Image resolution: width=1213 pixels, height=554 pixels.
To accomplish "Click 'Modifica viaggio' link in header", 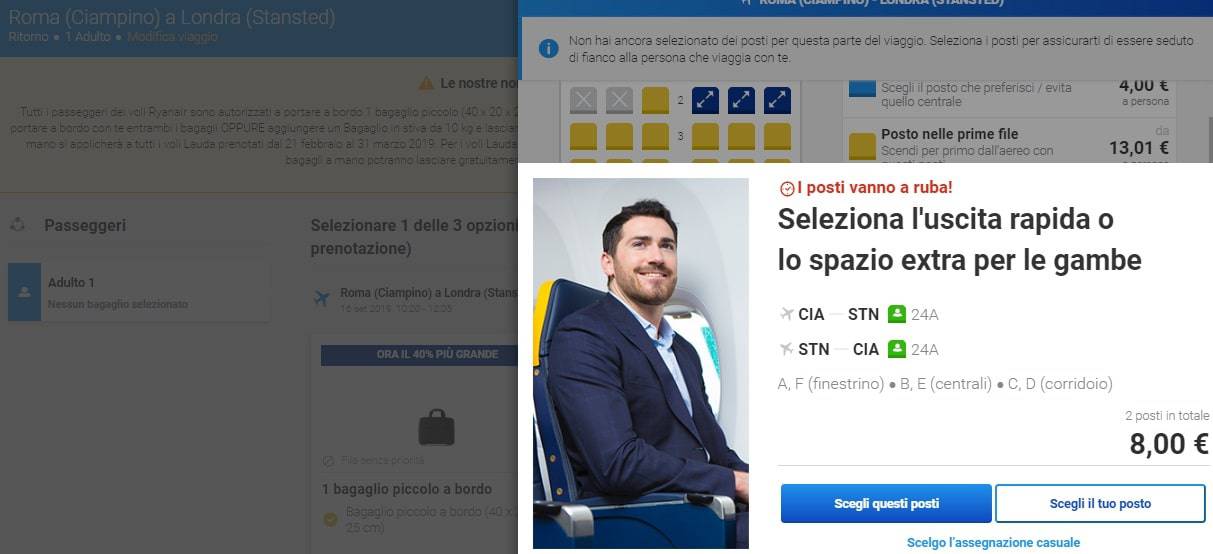I will coord(172,37).
